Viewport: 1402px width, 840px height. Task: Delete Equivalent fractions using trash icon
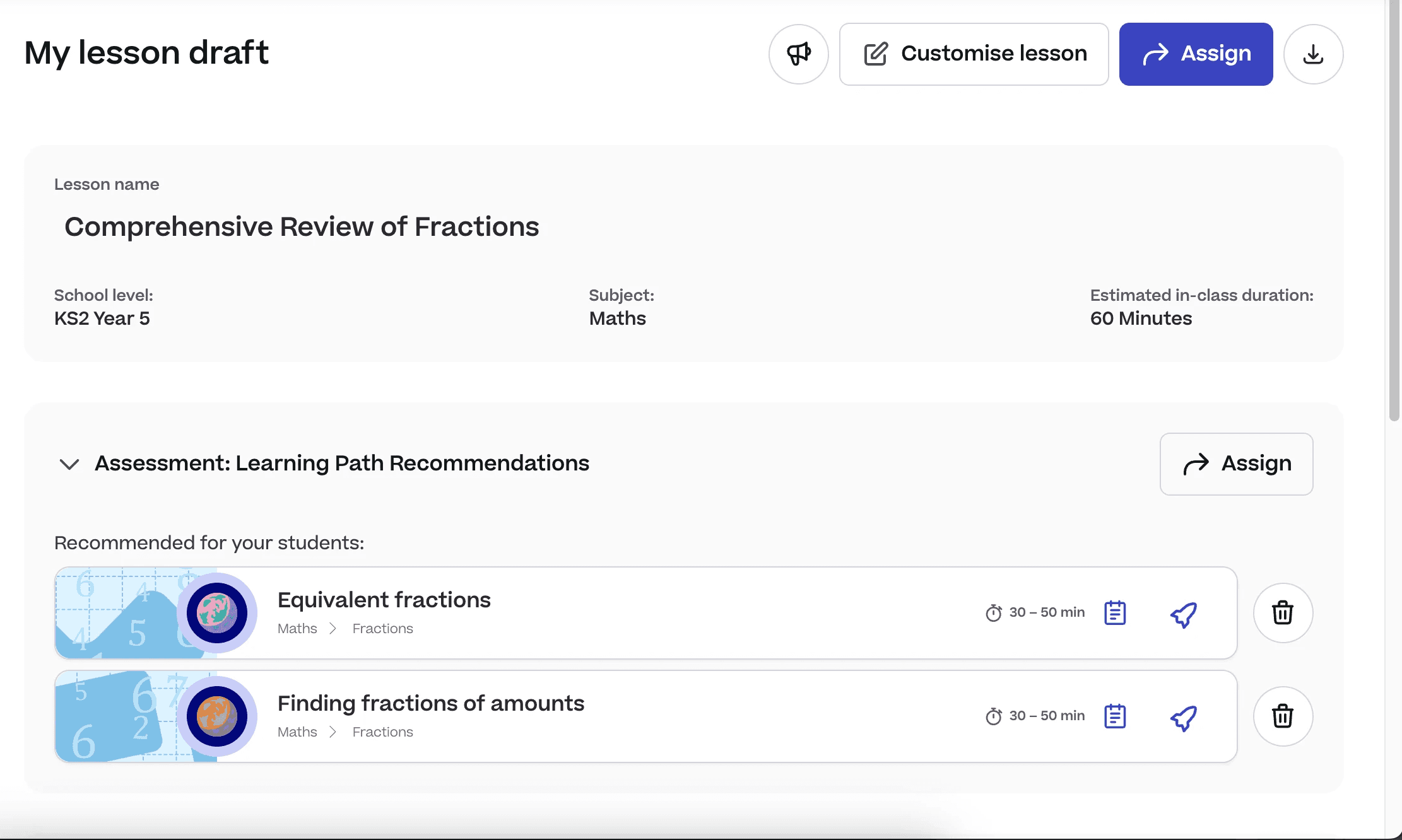coord(1282,613)
